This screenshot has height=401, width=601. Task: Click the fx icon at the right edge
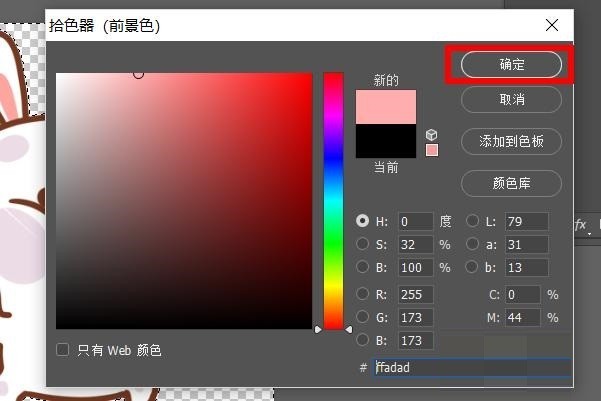(580, 225)
